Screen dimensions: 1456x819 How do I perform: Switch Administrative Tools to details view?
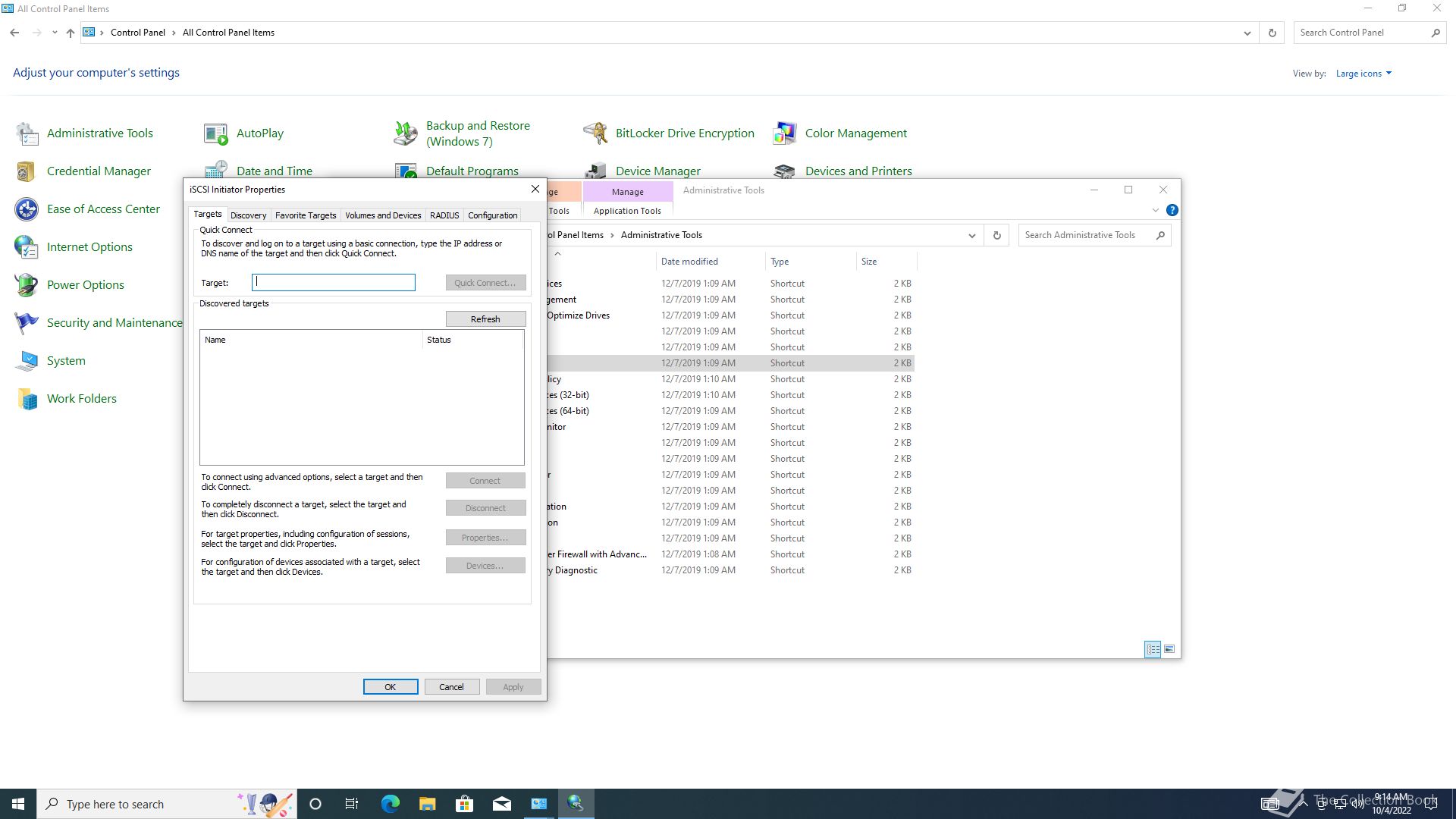pos(1153,649)
